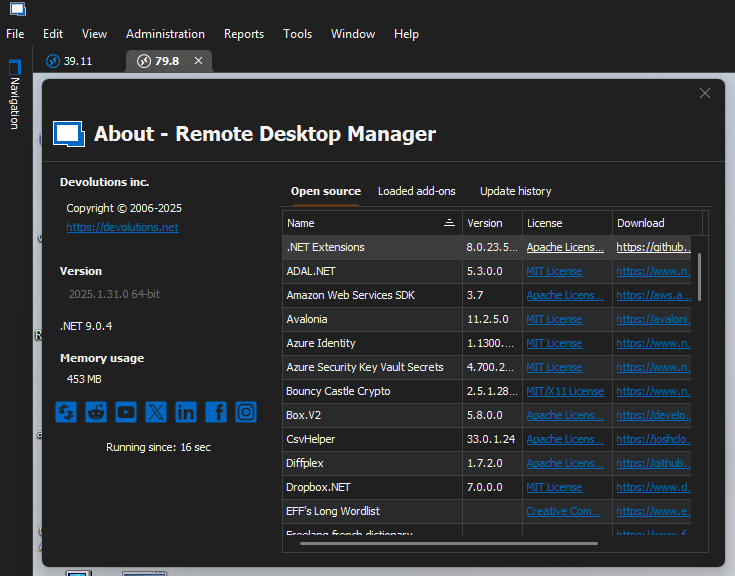
Task: Switch to the Loaded add-ons tab
Action: click(417, 191)
